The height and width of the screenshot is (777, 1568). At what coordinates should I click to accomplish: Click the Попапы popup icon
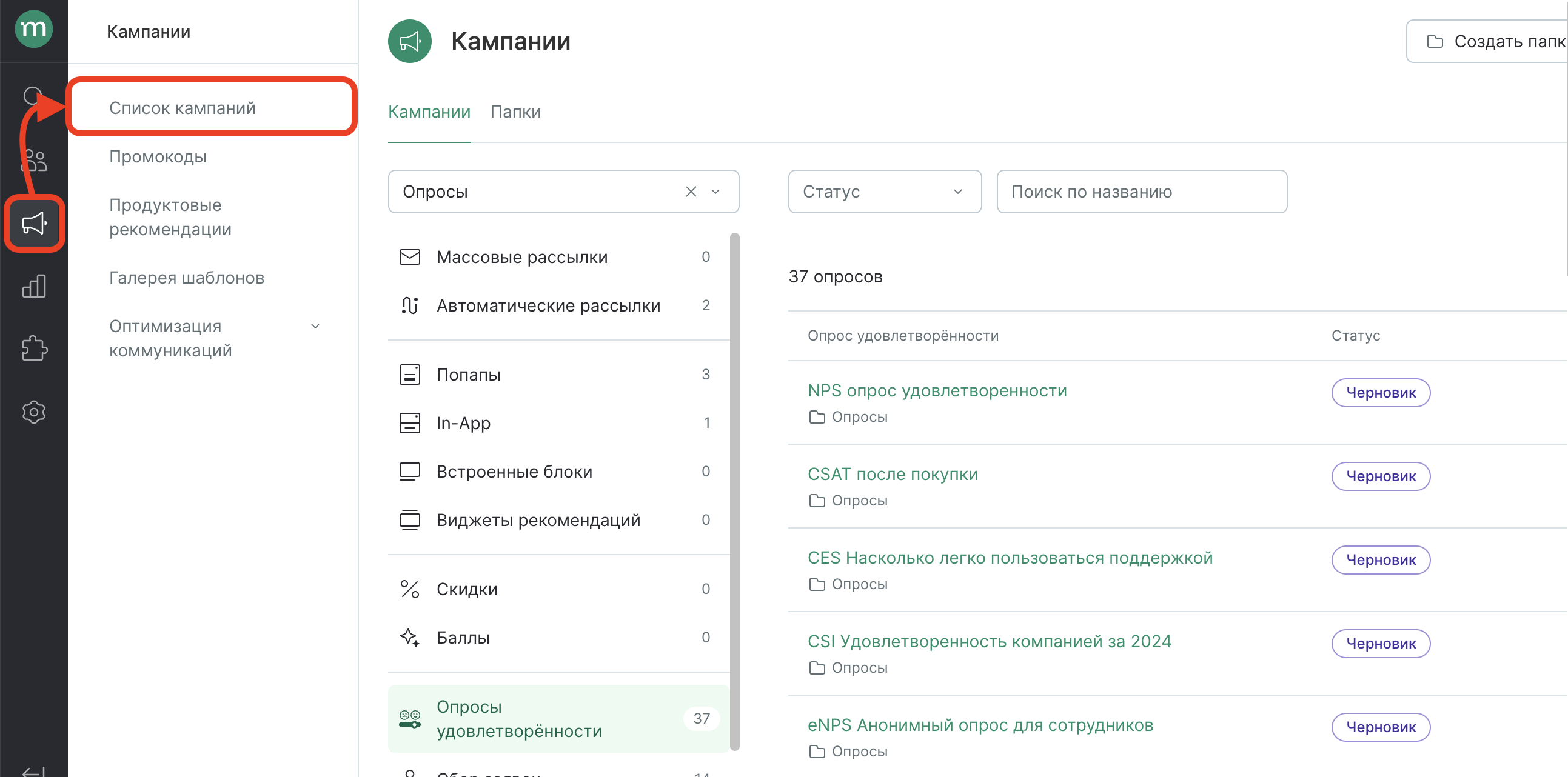point(410,374)
